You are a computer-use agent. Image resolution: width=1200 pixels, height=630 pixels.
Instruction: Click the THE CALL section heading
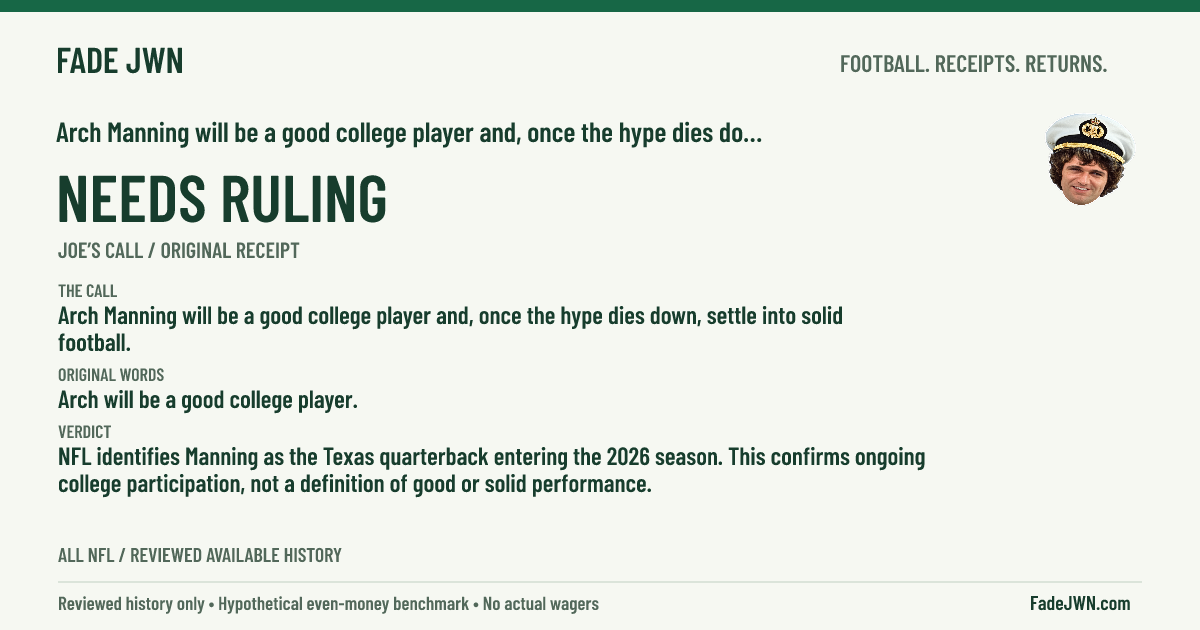pos(87,291)
